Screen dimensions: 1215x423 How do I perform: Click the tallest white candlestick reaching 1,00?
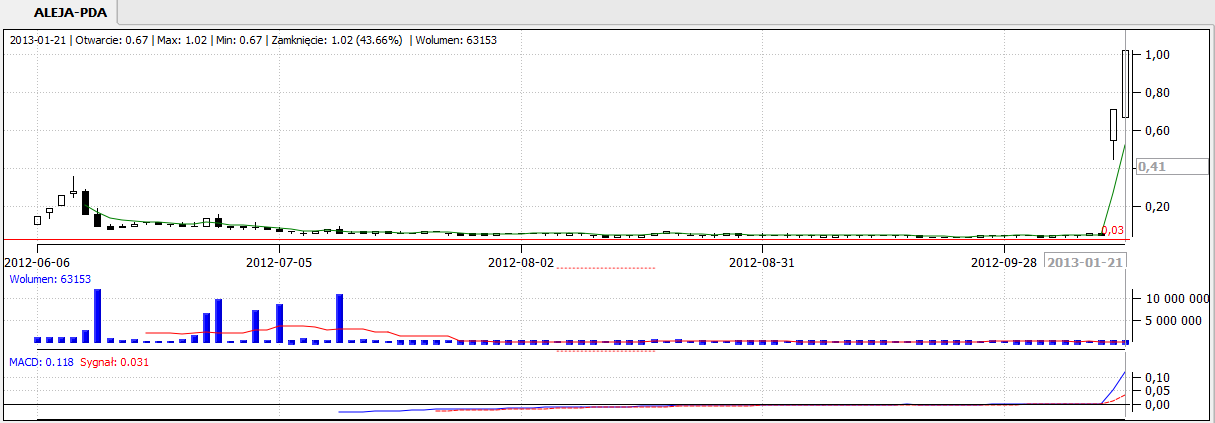point(1125,84)
